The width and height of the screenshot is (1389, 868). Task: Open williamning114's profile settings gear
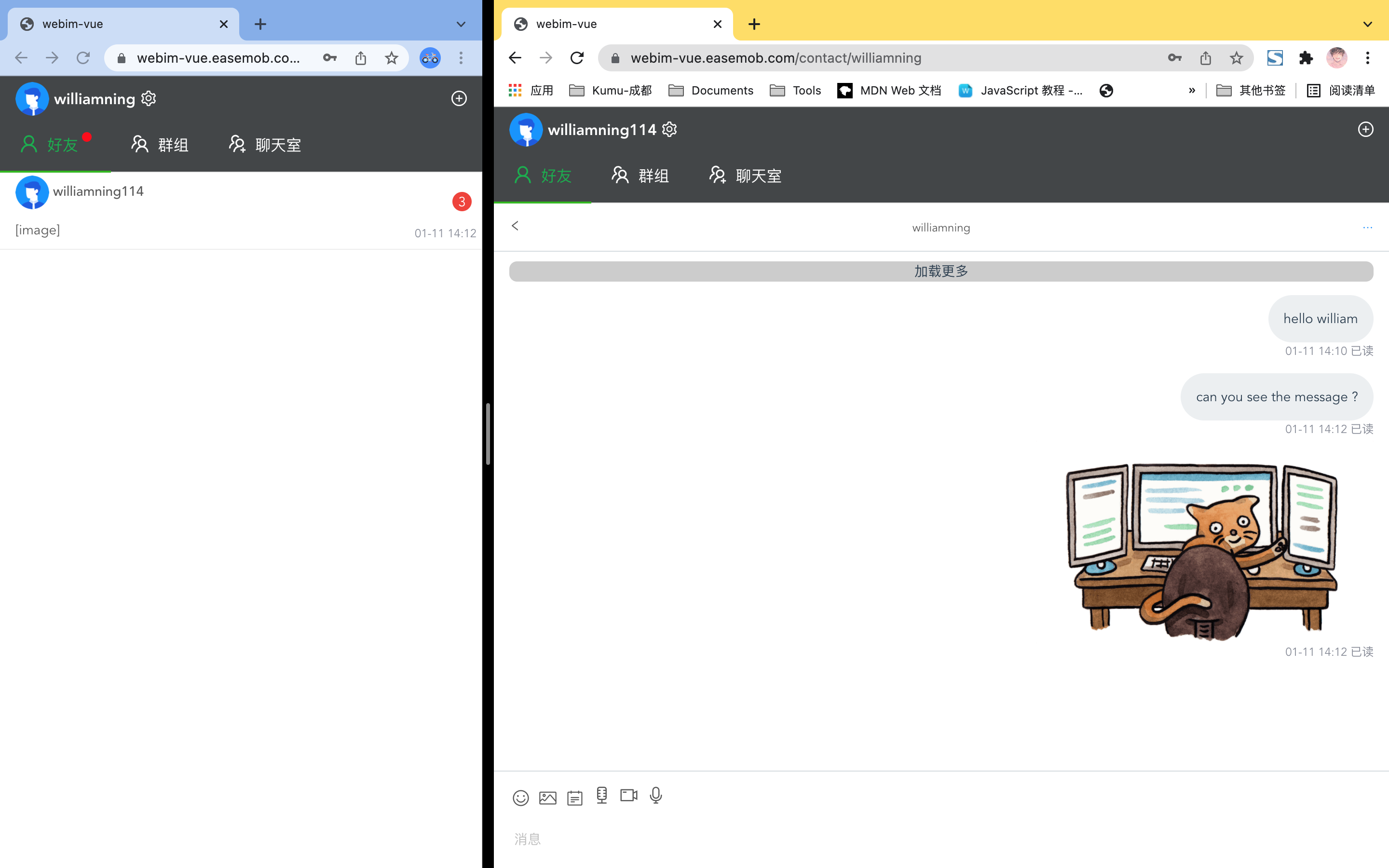coord(669,129)
